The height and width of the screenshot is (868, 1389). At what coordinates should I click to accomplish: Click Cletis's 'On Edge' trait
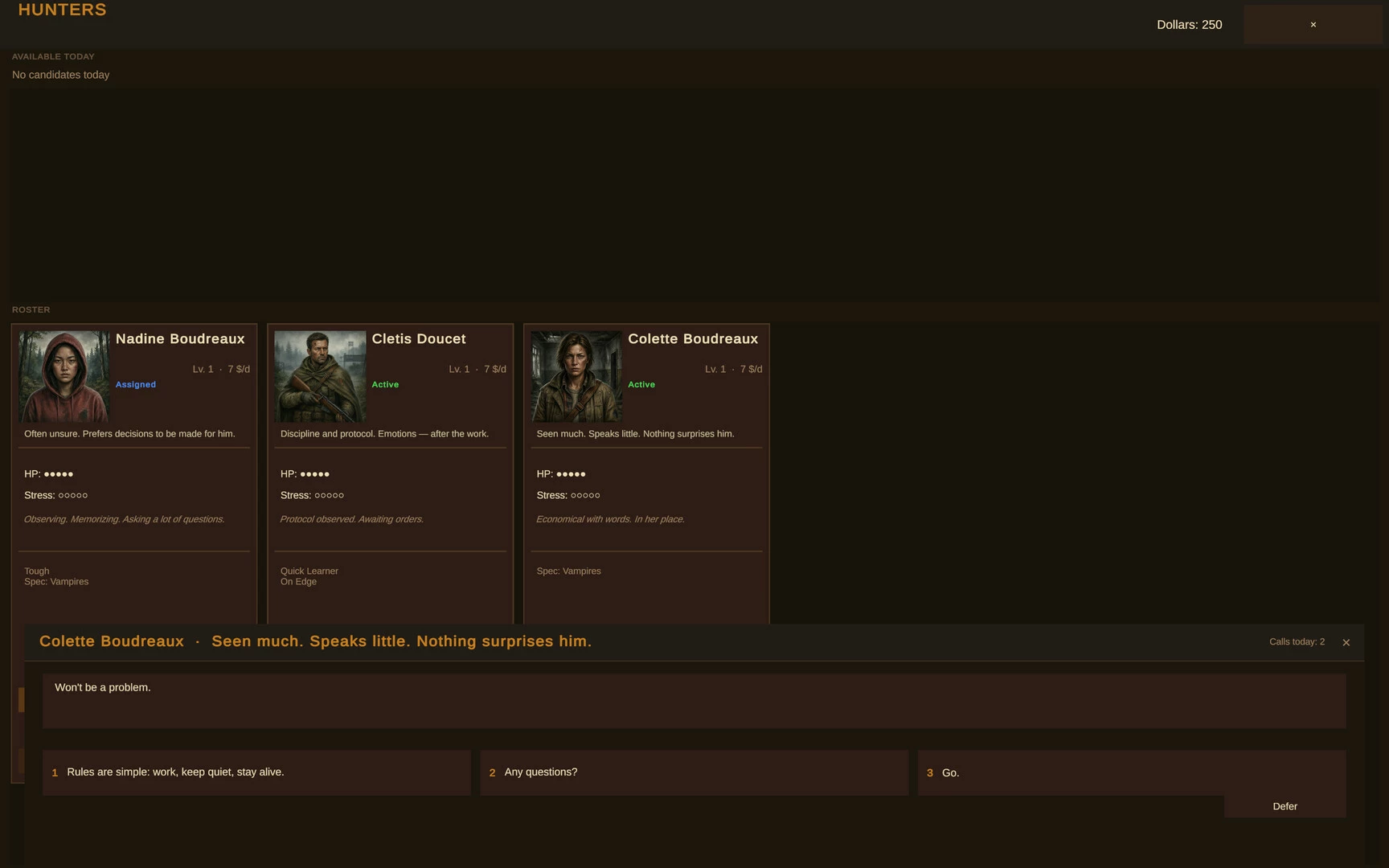[298, 582]
